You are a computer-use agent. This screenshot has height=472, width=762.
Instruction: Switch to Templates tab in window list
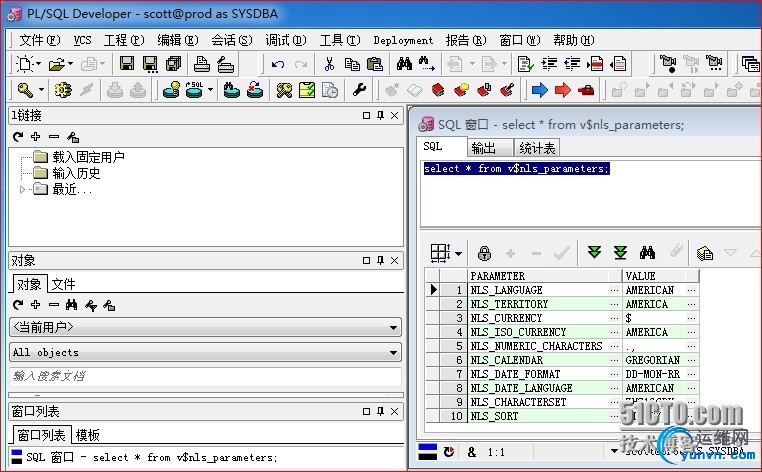[87, 435]
